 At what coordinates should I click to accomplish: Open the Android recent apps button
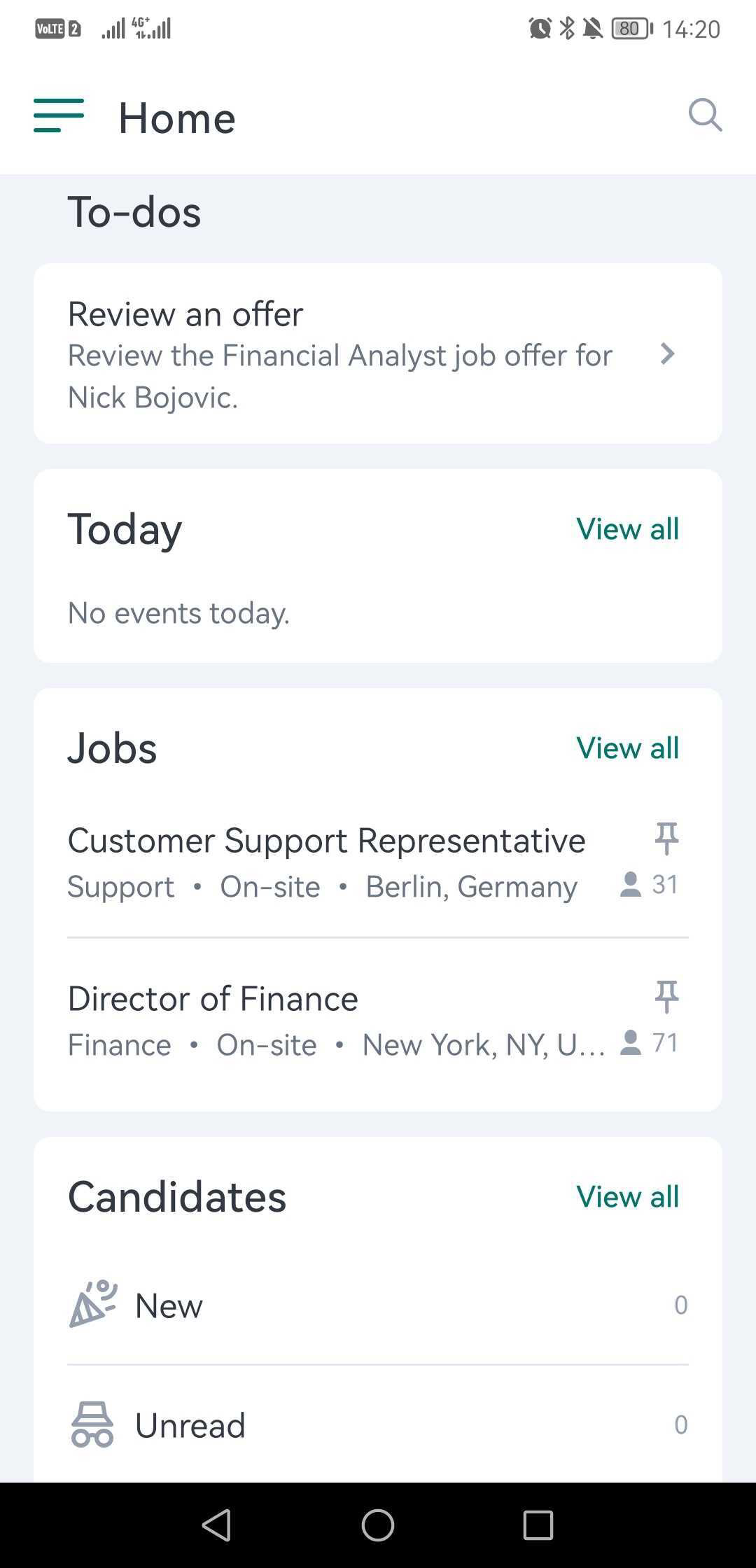coord(538,1525)
